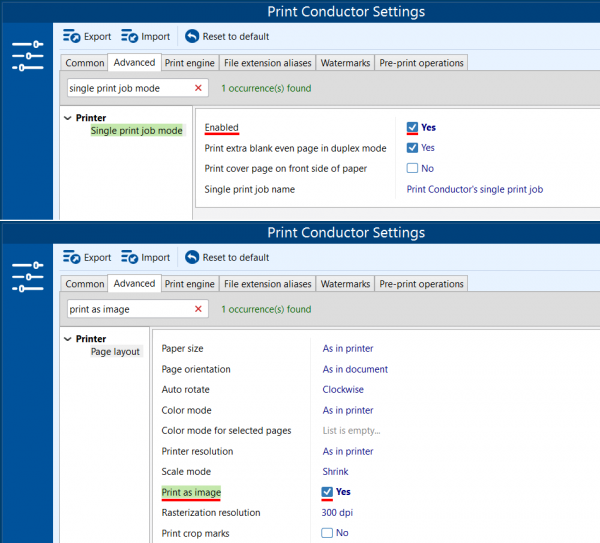
Task: Uncheck the Enabled checkbox for single print job mode
Action: click(x=412, y=128)
